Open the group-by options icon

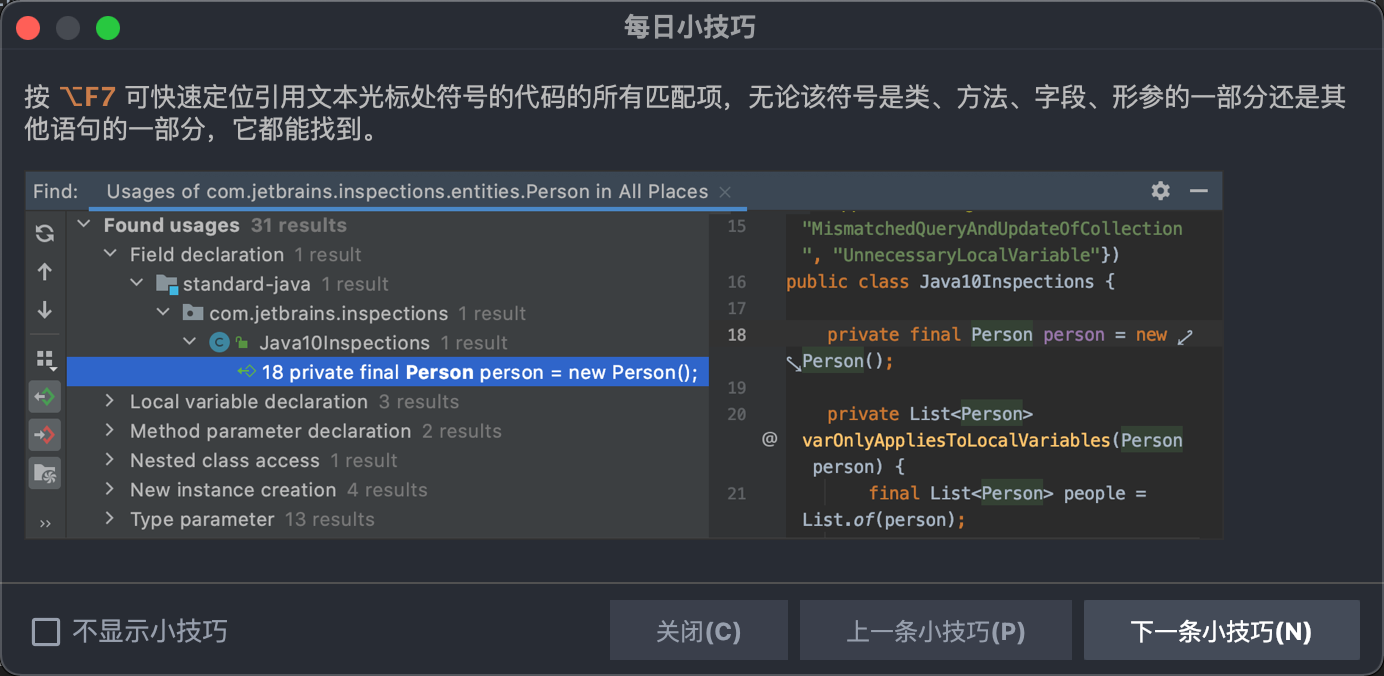44,358
